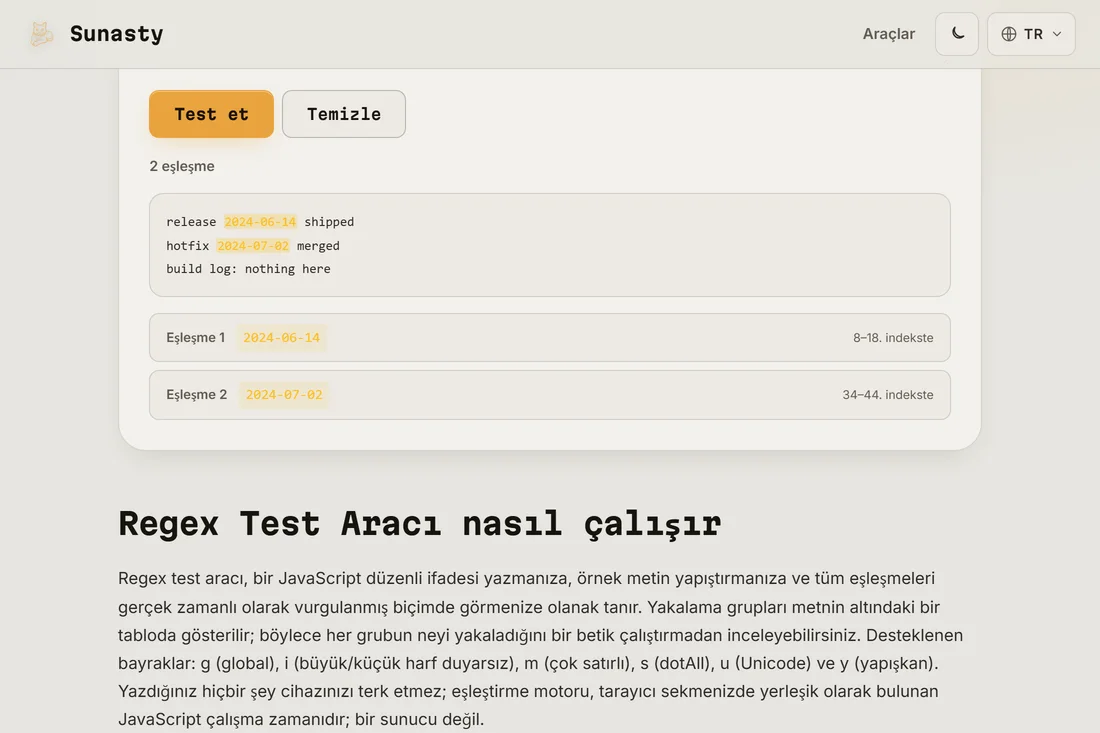Open the Sunasty home link text

click(x=116, y=34)
